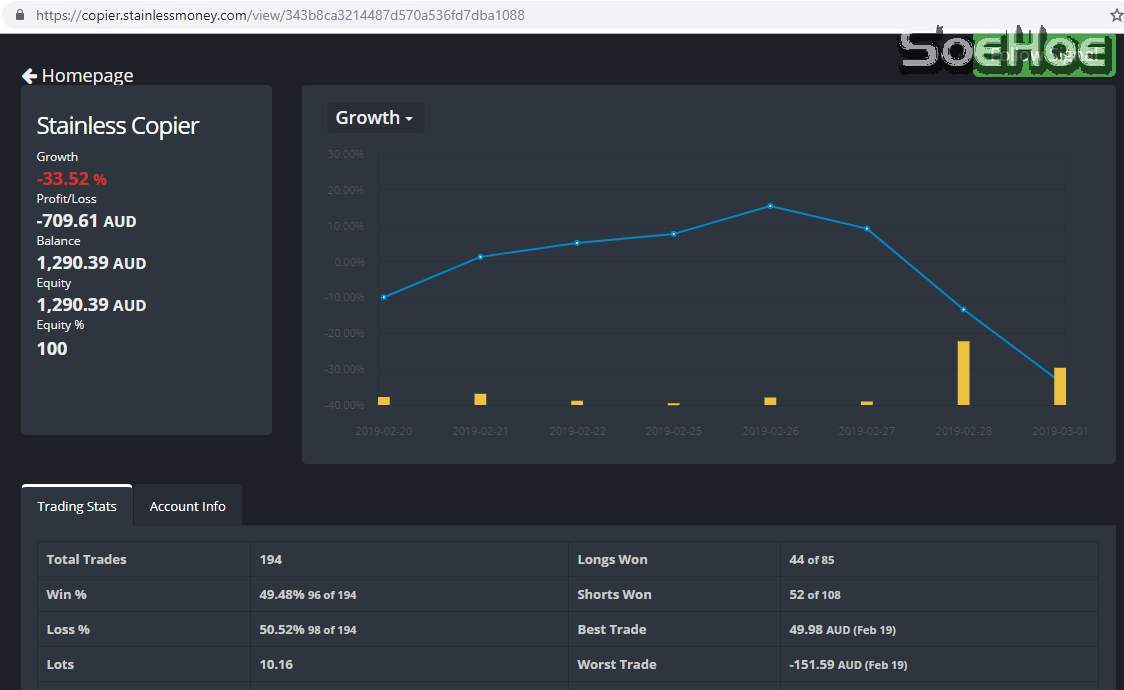1124x690 pixels.
Task: Focus the copier.stainlessmoney.com URL field
Action: [x=280, y=16]
